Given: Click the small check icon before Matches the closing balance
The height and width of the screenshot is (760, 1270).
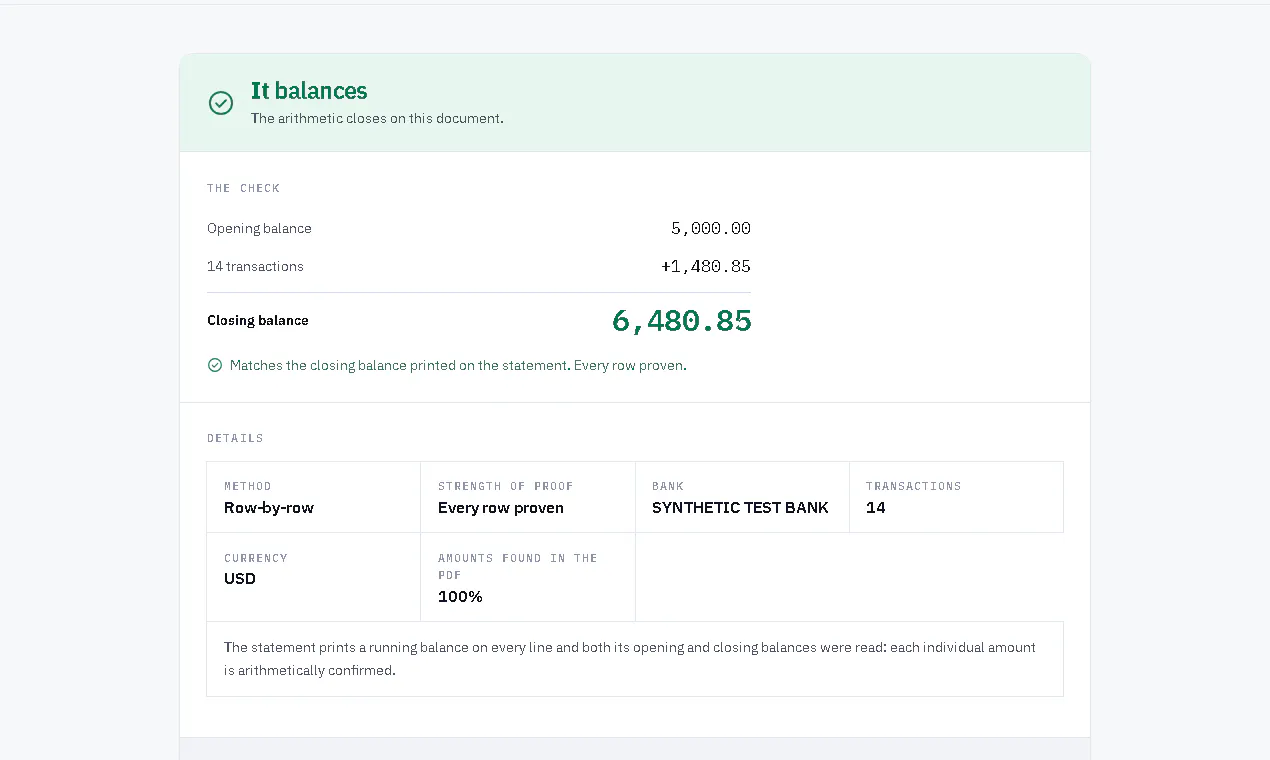Looking at the screenshot, I should tap(214, 366).
